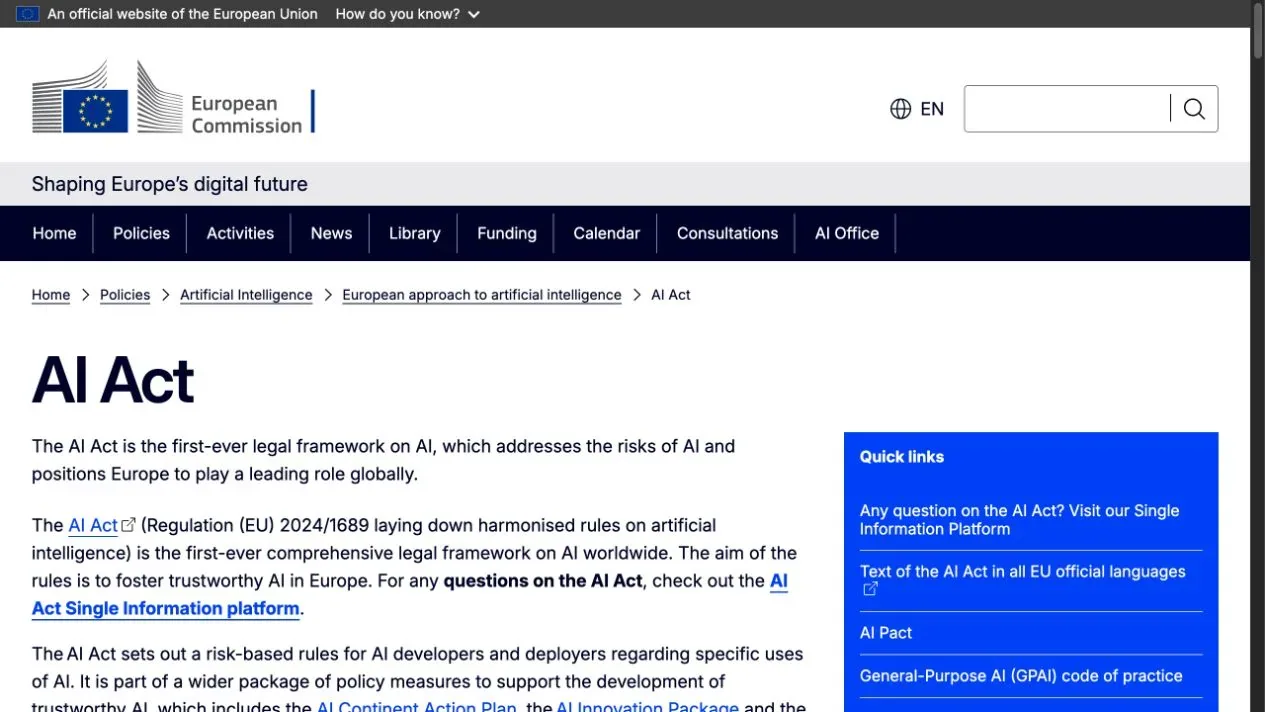The height and width of the screenshot is (712, 1265).
Task: Click the EU flag icon in top banner
Action: (x=27, y=14)
